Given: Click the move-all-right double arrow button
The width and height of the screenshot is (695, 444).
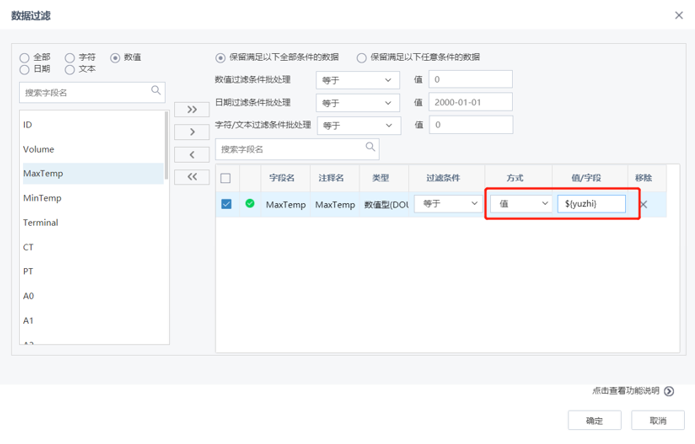Looking at the screenshot, I should click(x=192, y=109).
